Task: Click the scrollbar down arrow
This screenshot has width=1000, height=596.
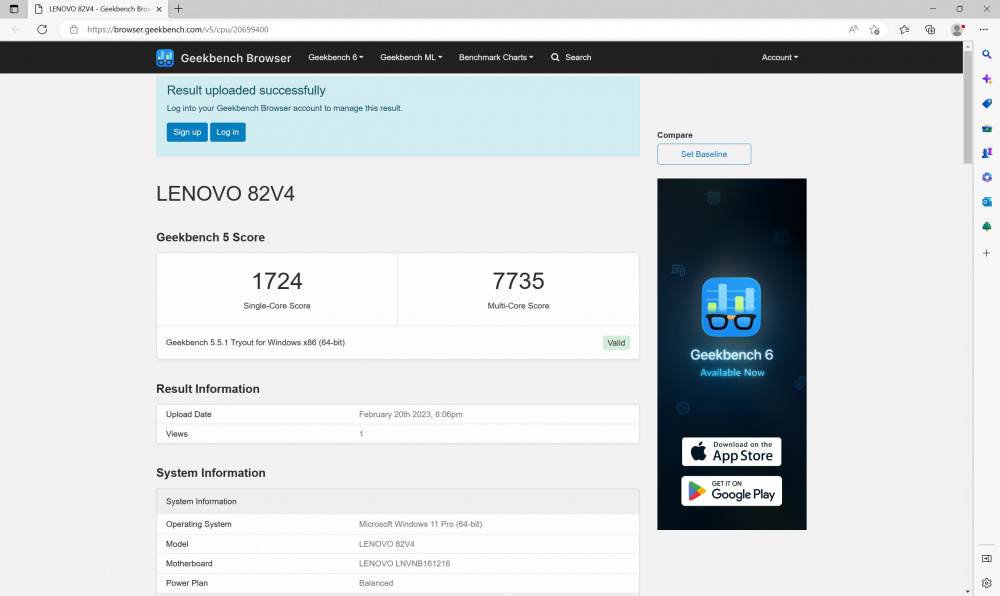Action: tap(967, 591)
